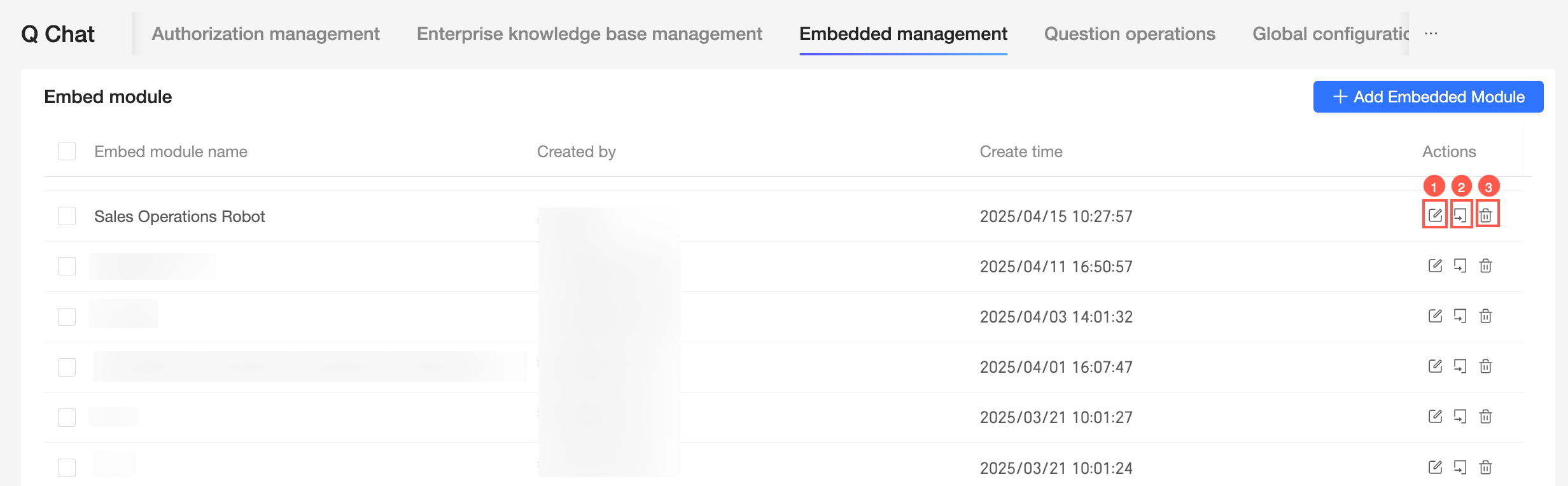Switch to Authorization management tab

[265, 34]
